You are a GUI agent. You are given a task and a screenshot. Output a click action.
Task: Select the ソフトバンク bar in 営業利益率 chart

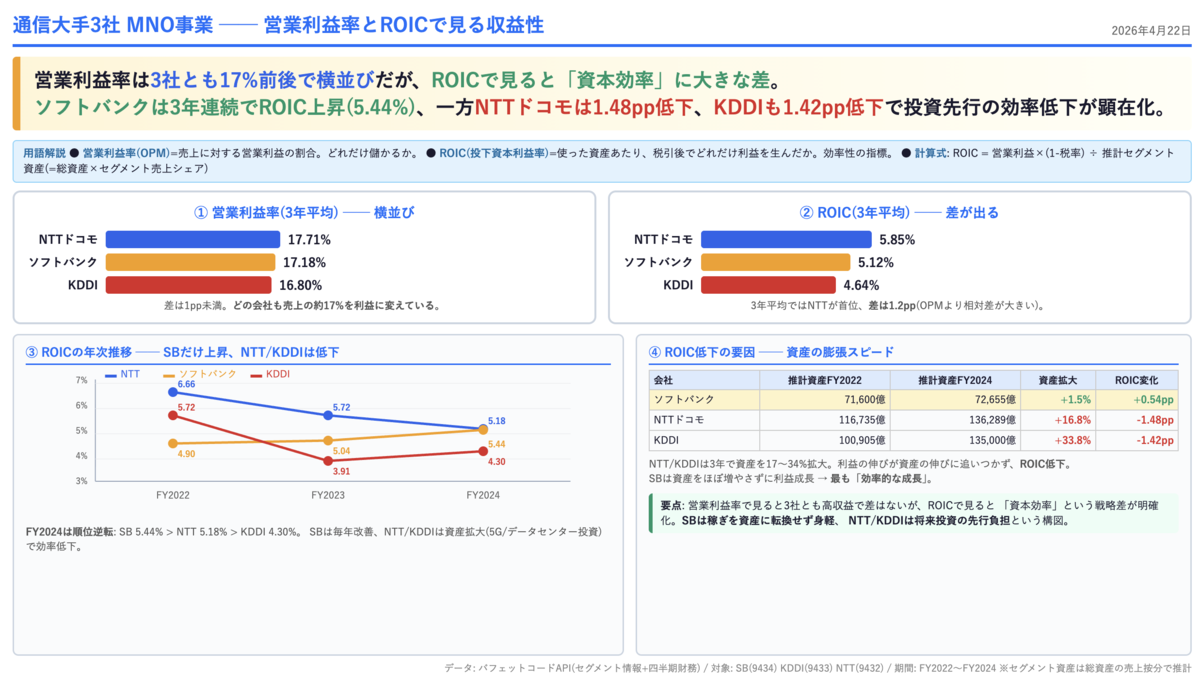pyautogui.click(x=190, y=262)
